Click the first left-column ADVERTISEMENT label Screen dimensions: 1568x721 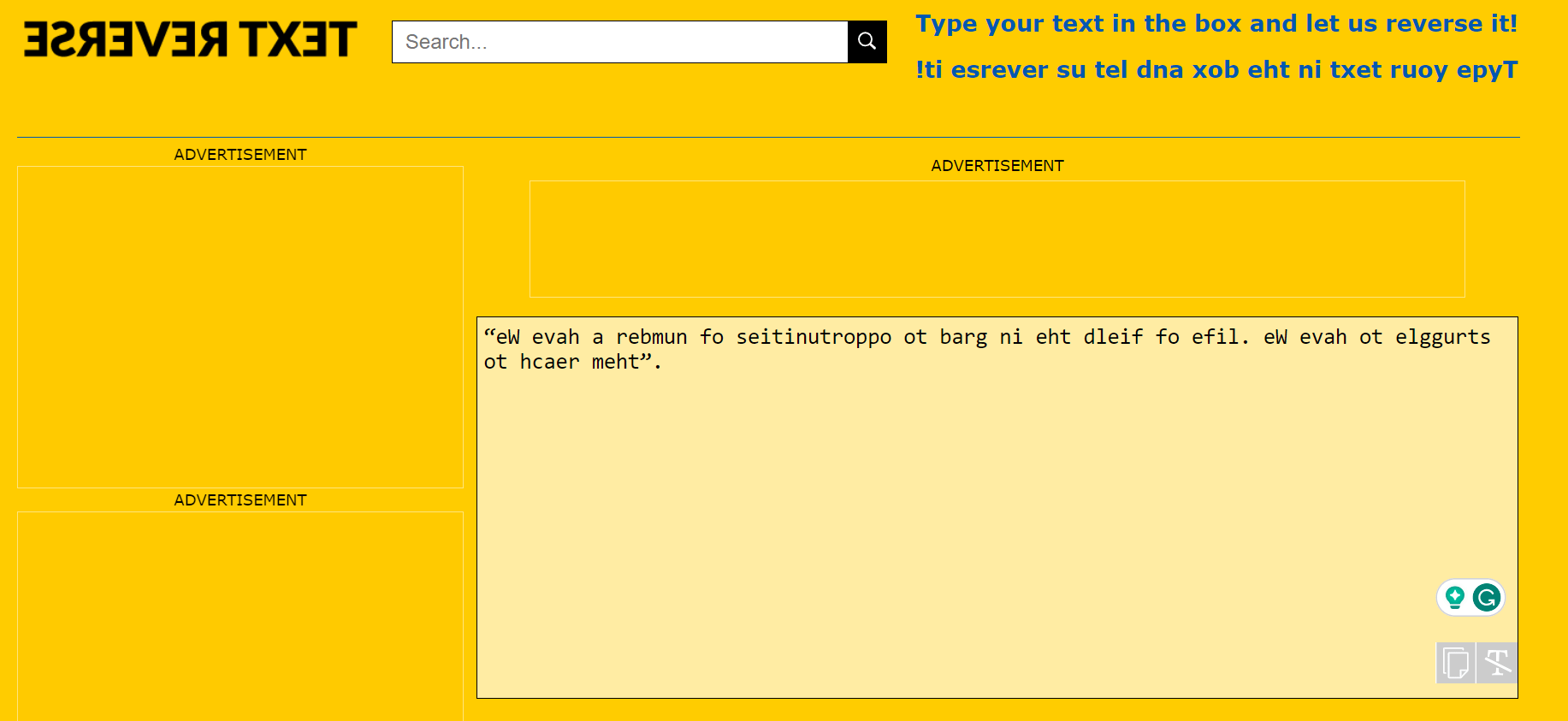coord(240,155)
